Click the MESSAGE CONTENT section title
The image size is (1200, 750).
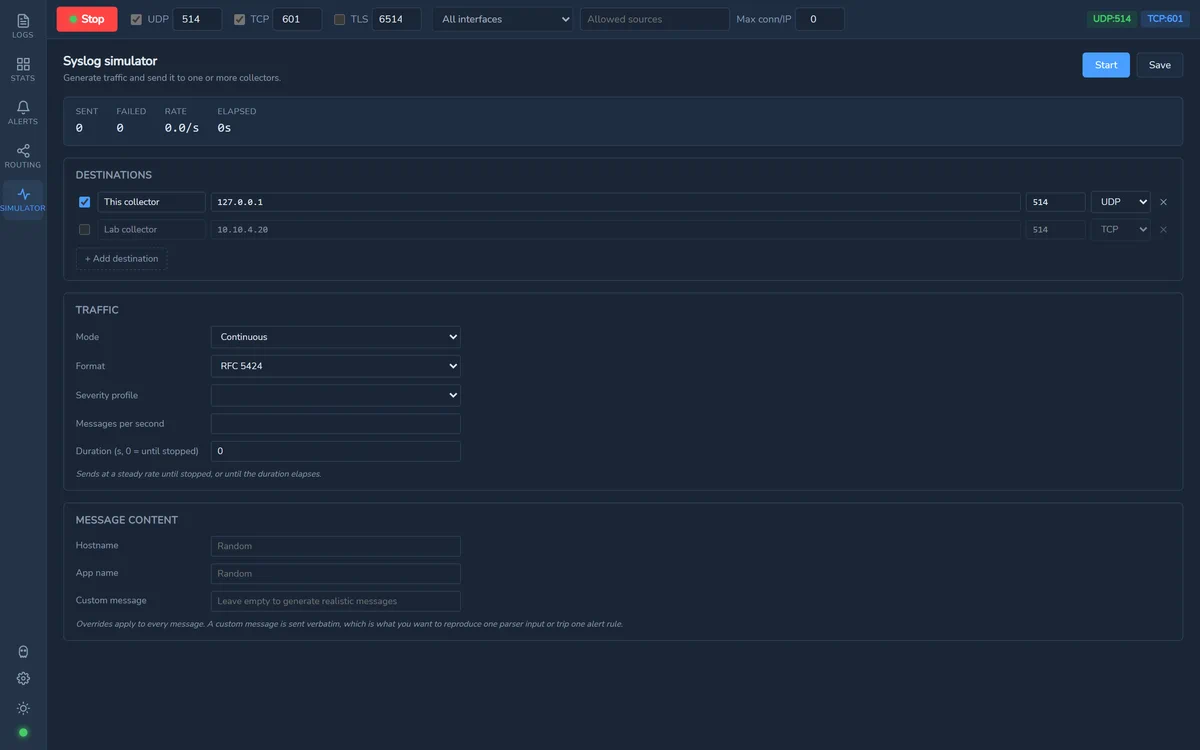tap(127, 520)
